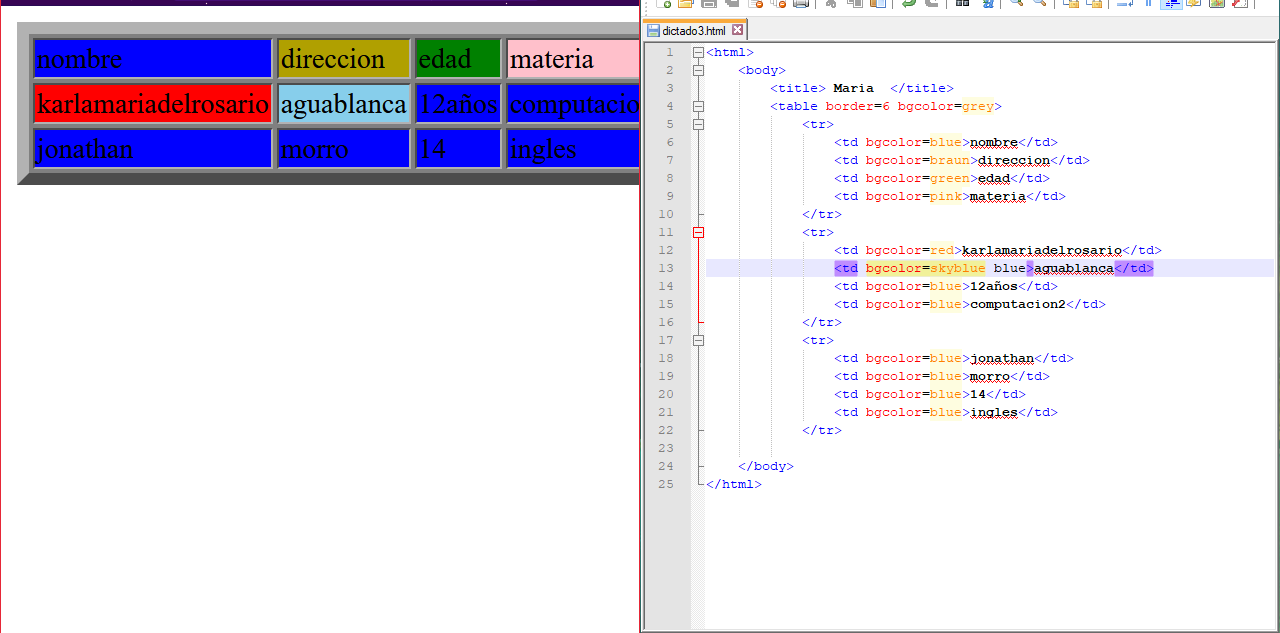The image size is (1280, 633).
Task: Click the word 'Maria' in the title line
Action: (x=853, y=88)
